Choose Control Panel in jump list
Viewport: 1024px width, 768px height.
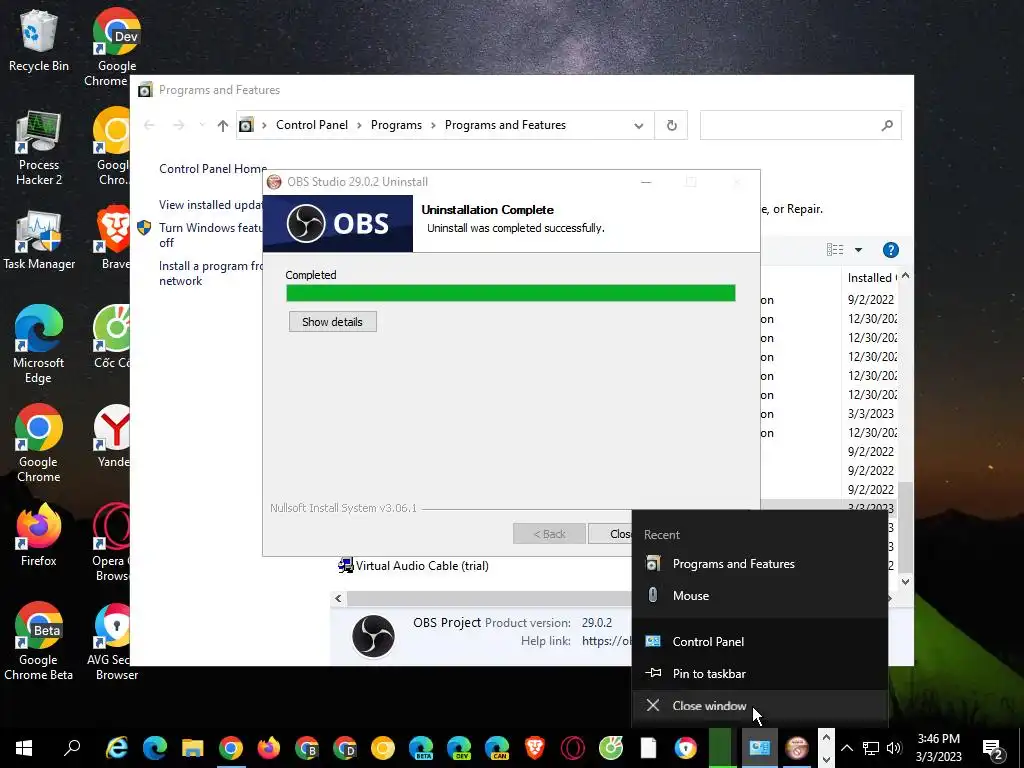coord(760,641)
